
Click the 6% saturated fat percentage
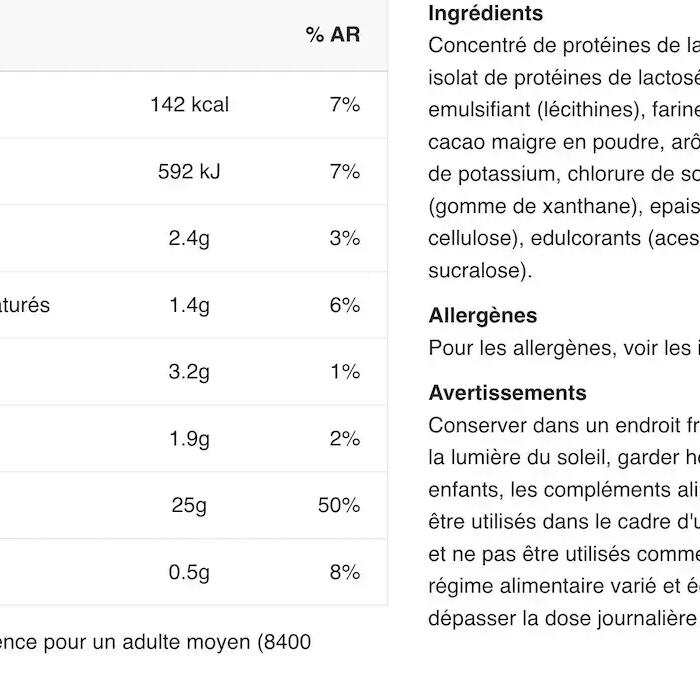click(345, 306)
